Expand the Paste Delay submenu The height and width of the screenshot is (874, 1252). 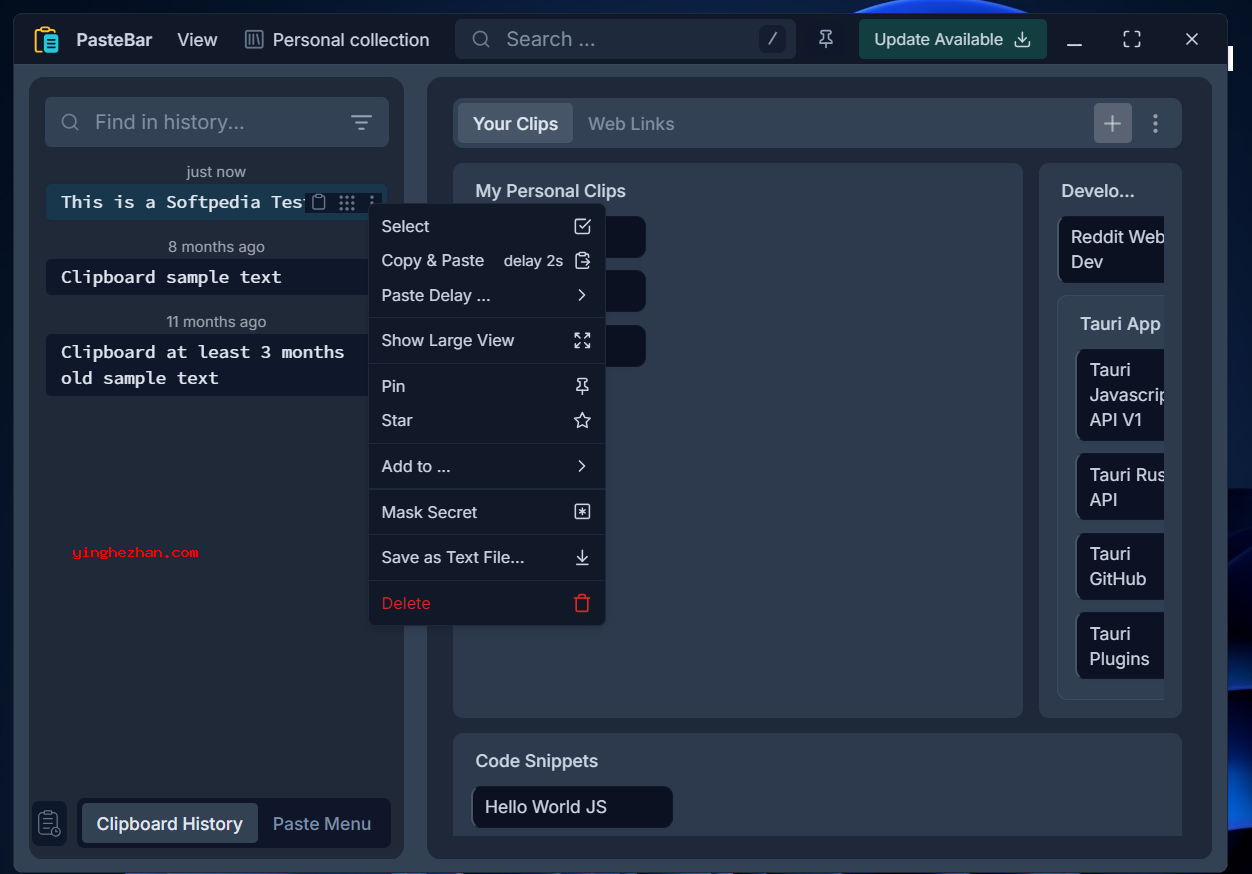point(487,296)
